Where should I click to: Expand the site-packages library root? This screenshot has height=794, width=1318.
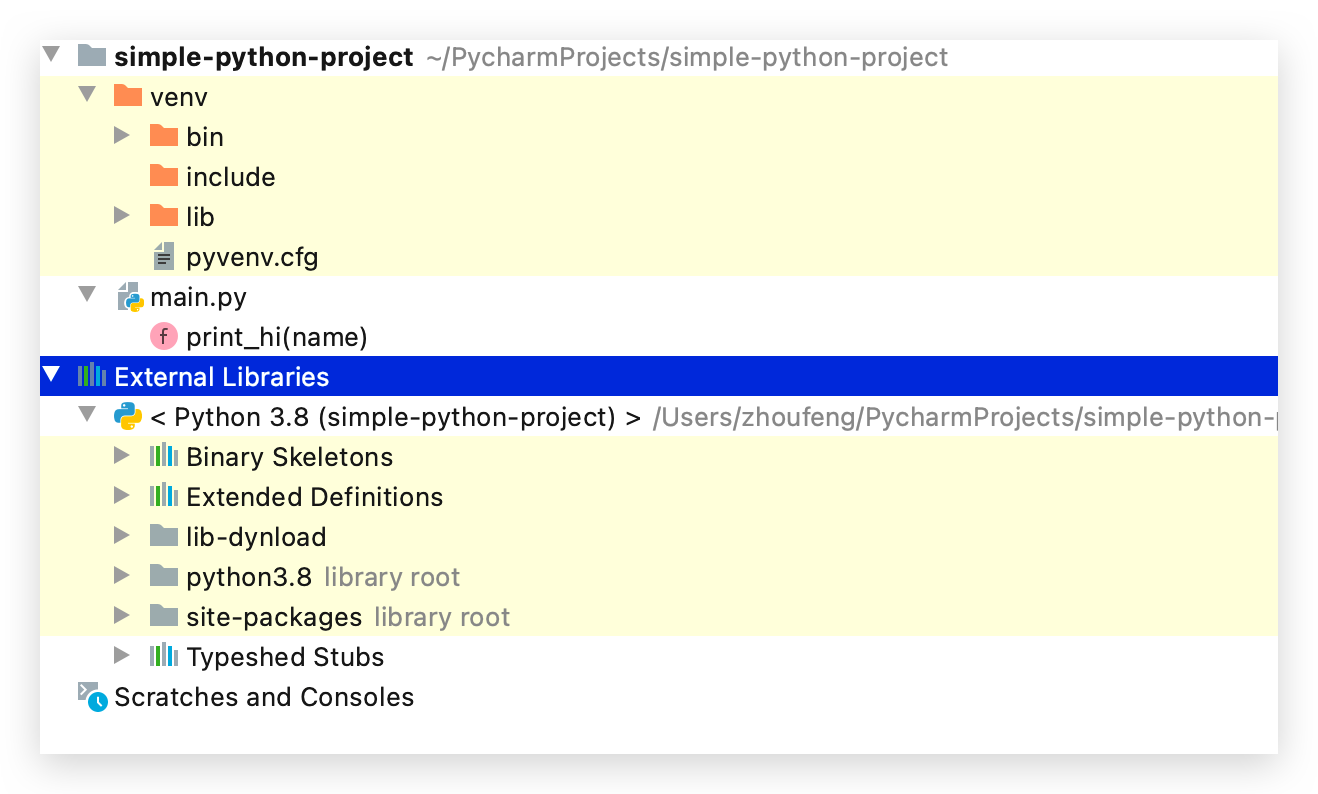point(121,616)
